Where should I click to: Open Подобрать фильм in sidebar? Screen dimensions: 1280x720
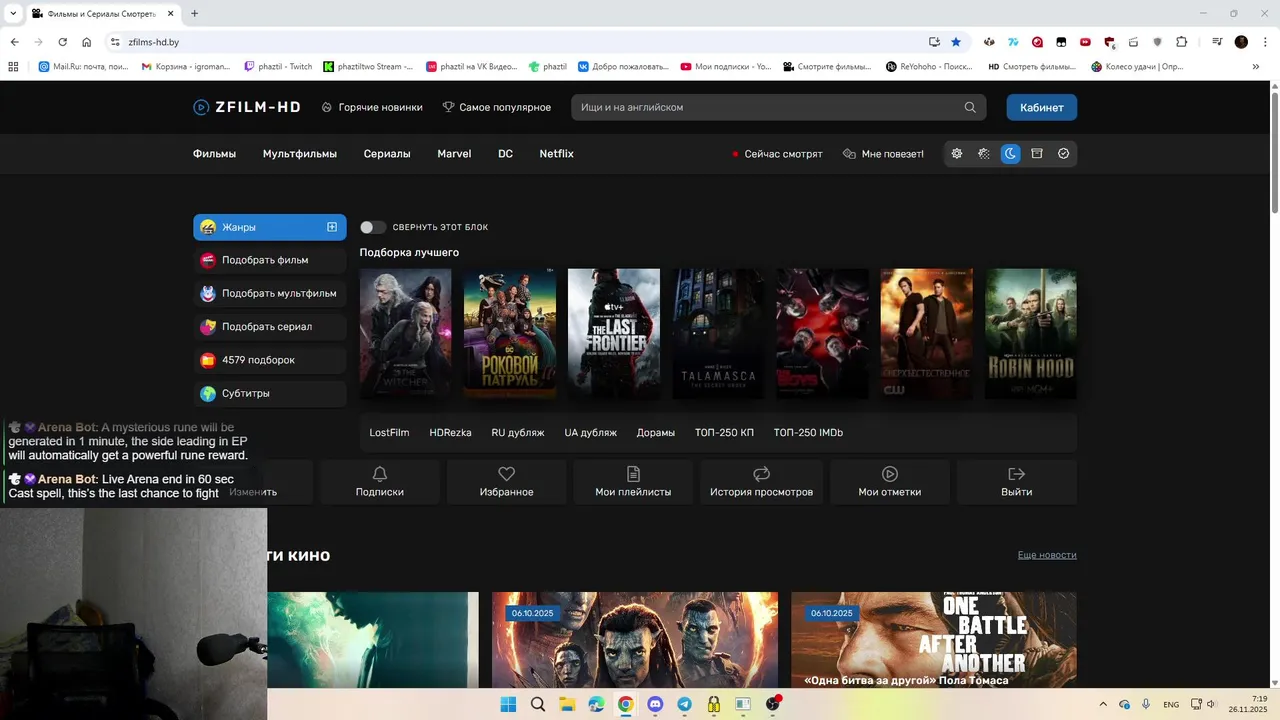pyautogui.click(x=270, y=260)
